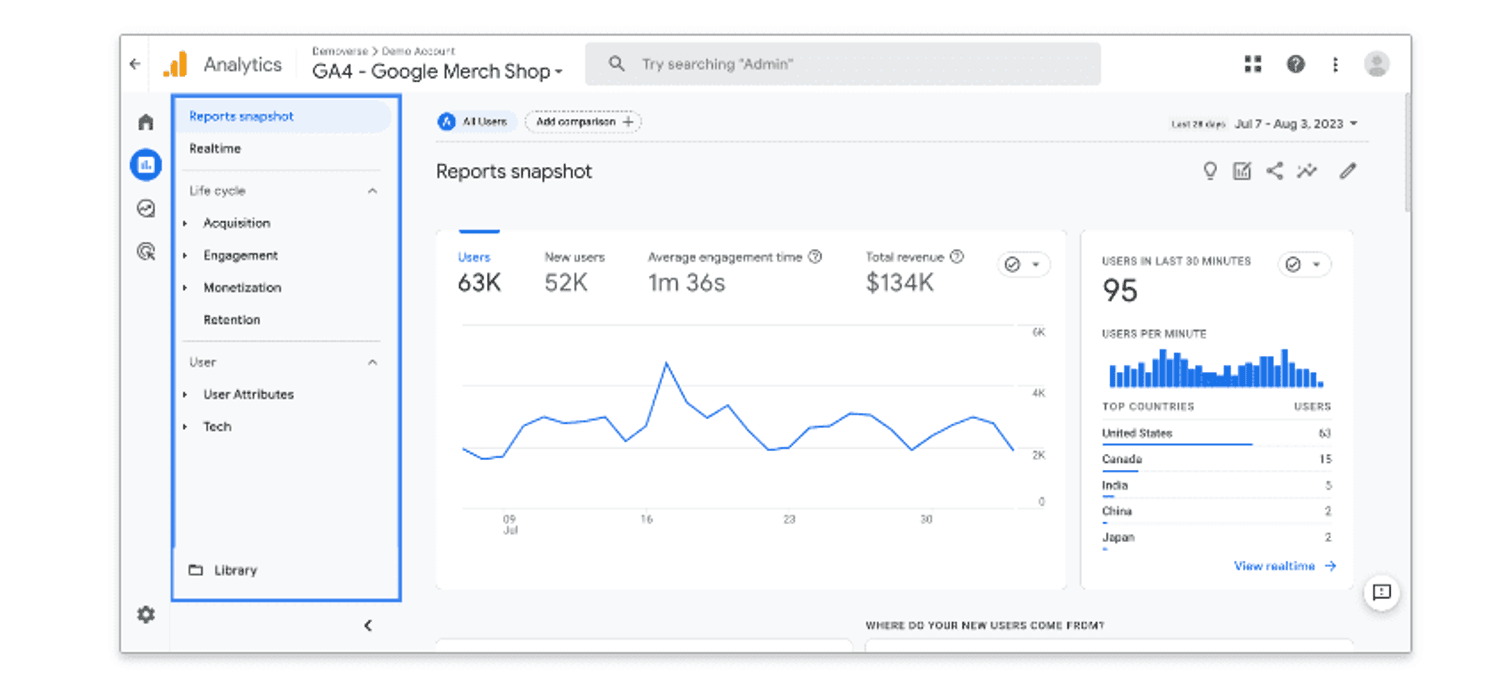Click the pencil Edit comparisons icon
1487x677 pixels.
pyautogui.click(x=1348, y=171)
